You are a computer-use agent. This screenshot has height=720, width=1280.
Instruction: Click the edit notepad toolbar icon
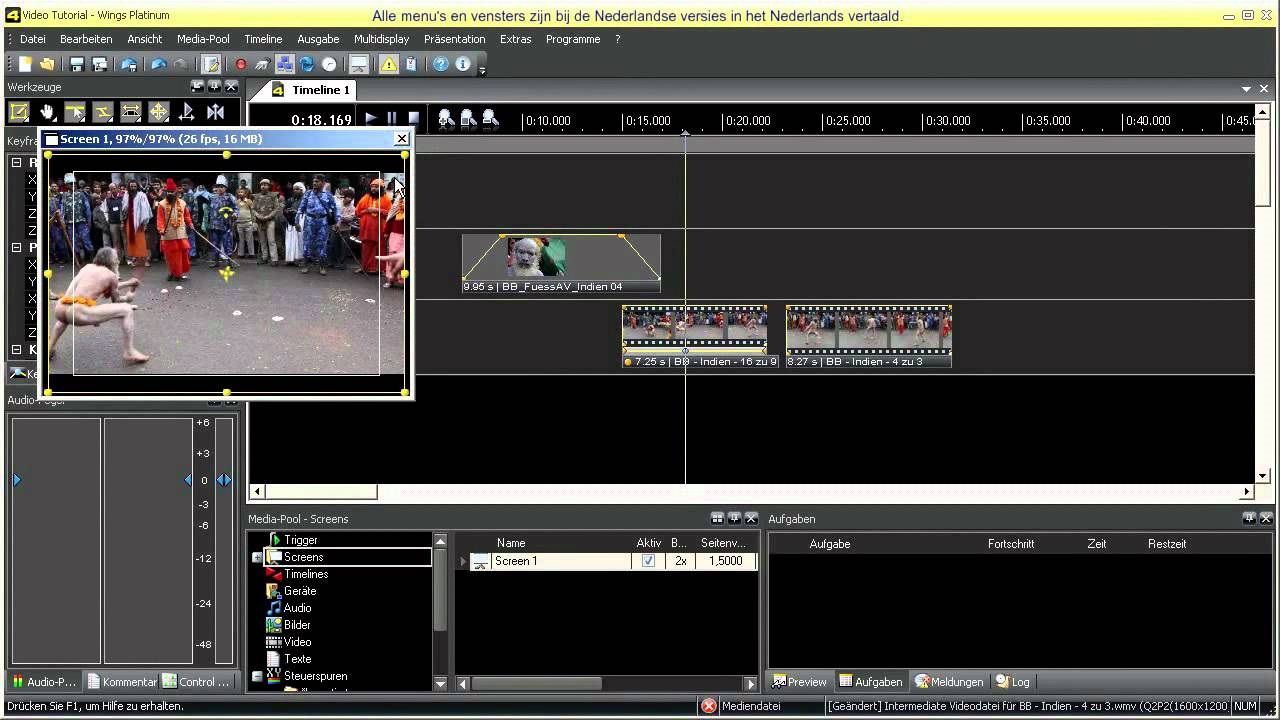click(211, 64)
